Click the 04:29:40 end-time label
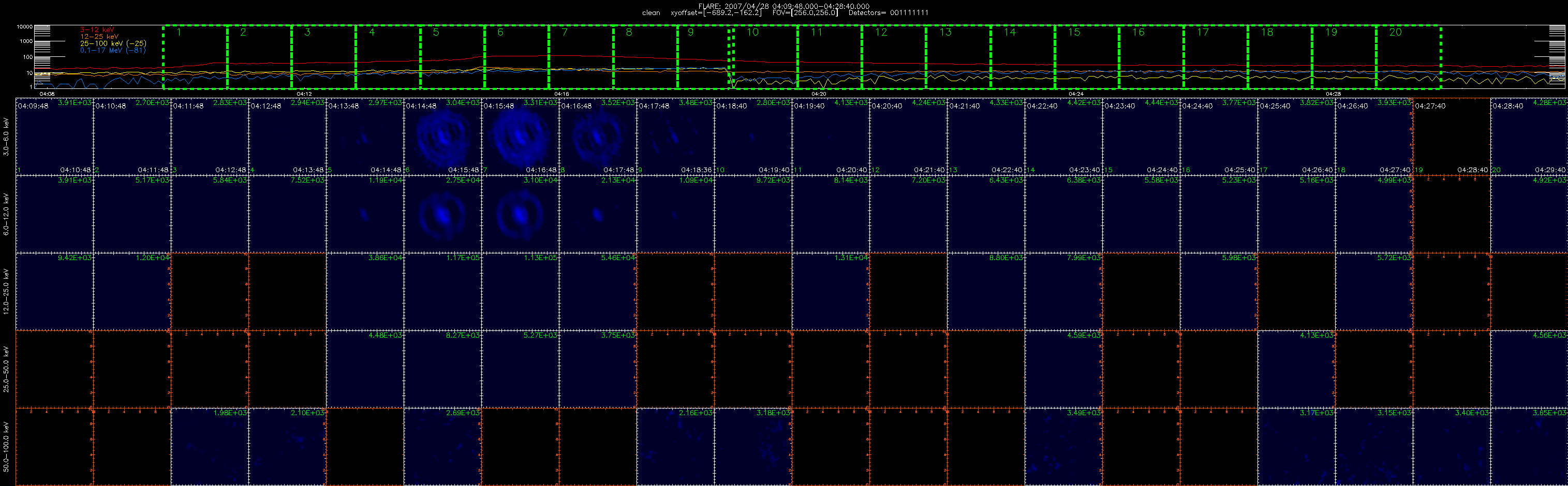 click(1551, 170)
